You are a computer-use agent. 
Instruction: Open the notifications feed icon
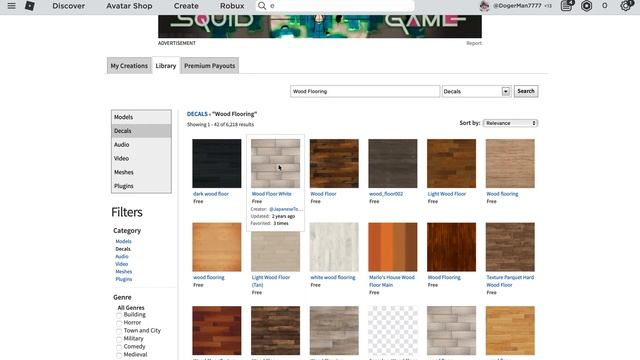pyautogui.click(x=566, y=6)
